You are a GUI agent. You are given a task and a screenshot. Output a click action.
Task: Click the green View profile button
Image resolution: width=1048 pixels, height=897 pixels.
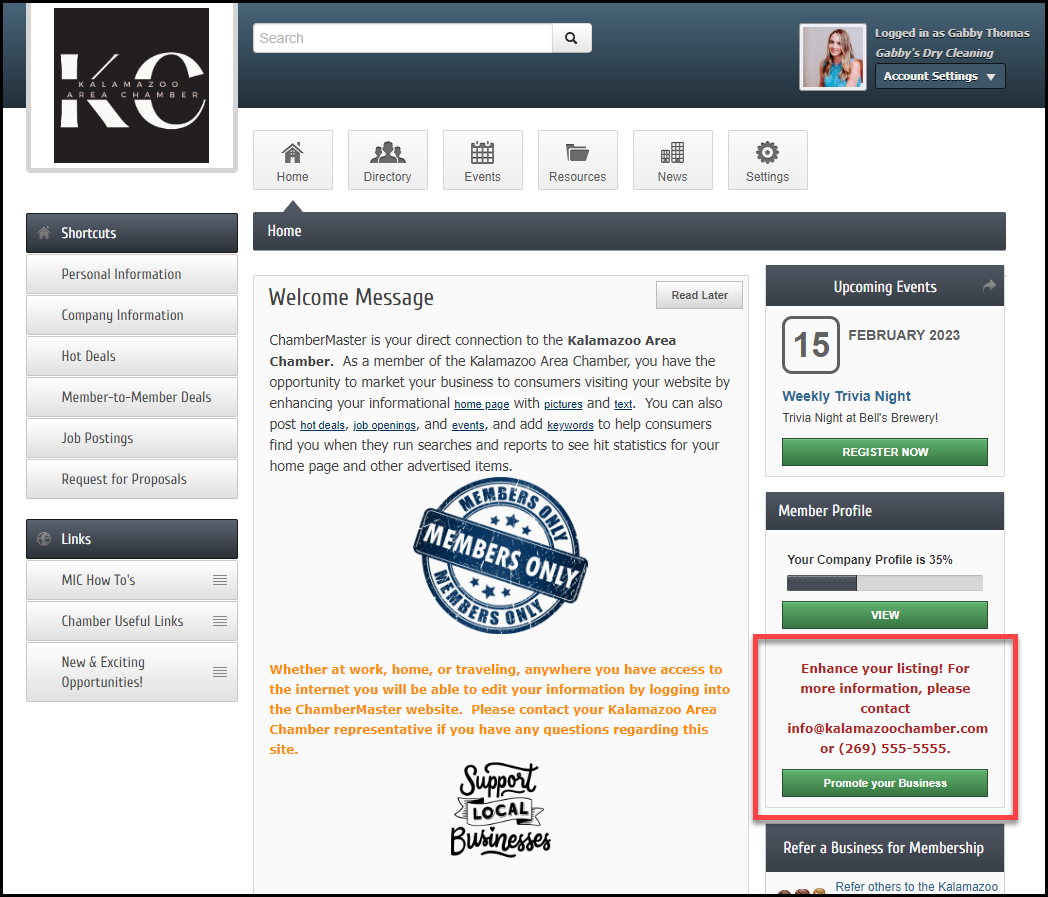(884, 615)
